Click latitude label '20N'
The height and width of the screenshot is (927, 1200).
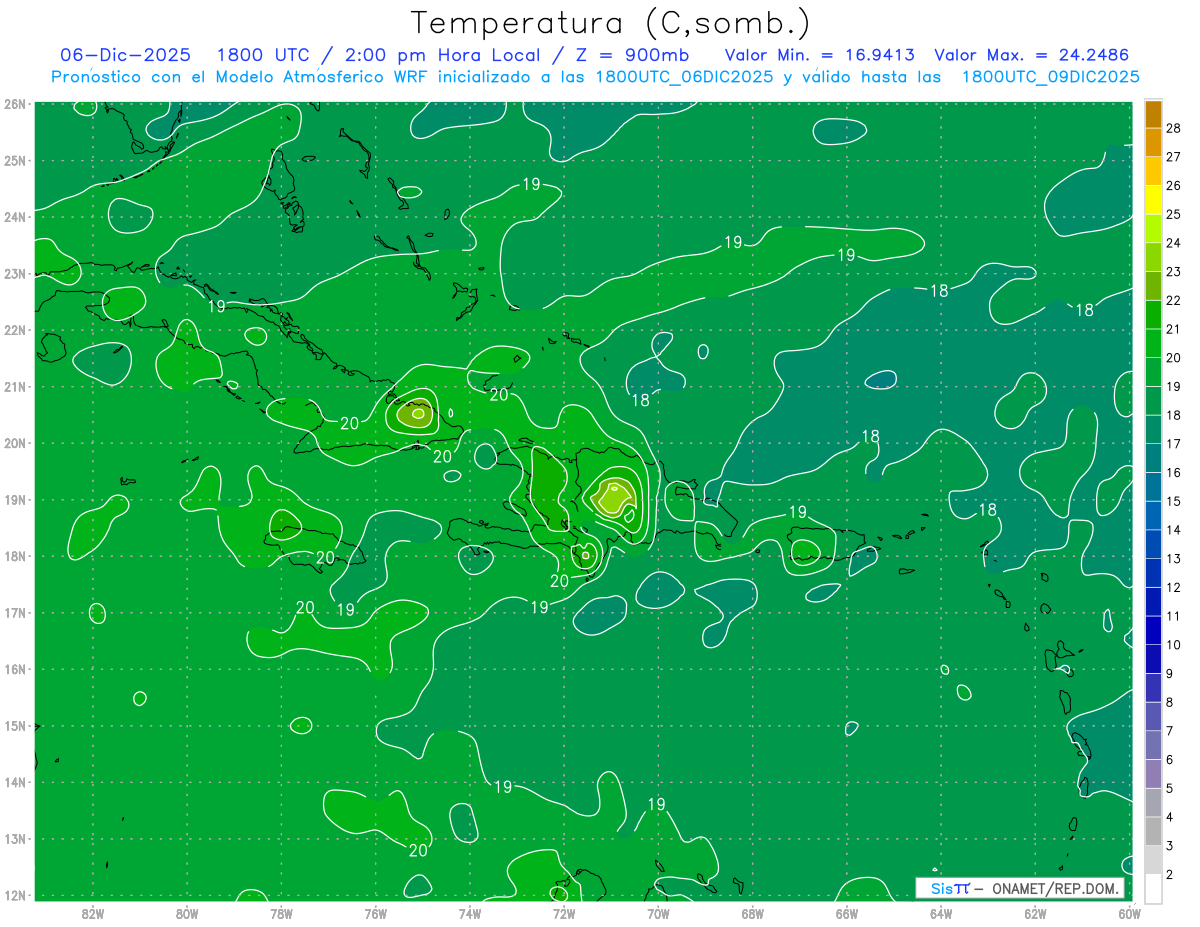point(14,443)
